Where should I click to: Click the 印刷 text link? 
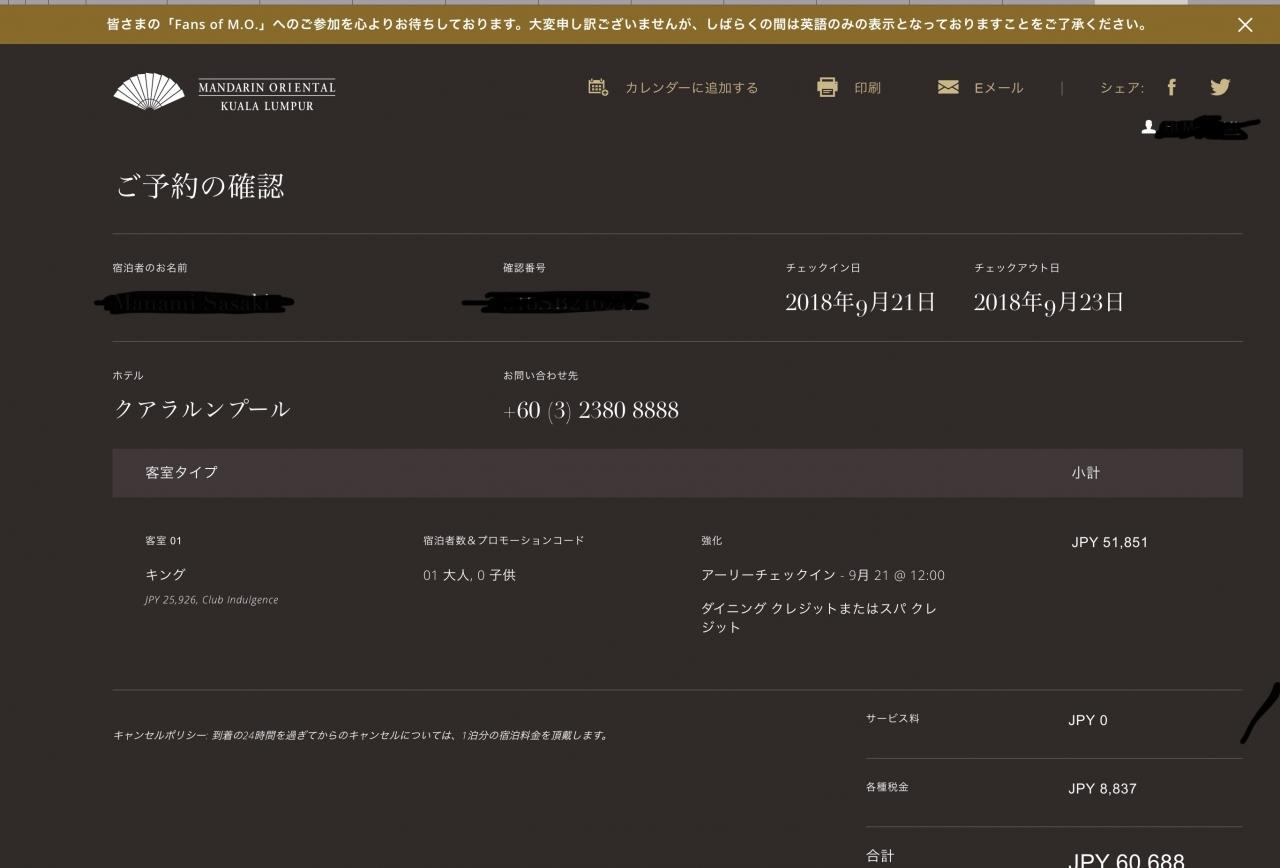867,88
